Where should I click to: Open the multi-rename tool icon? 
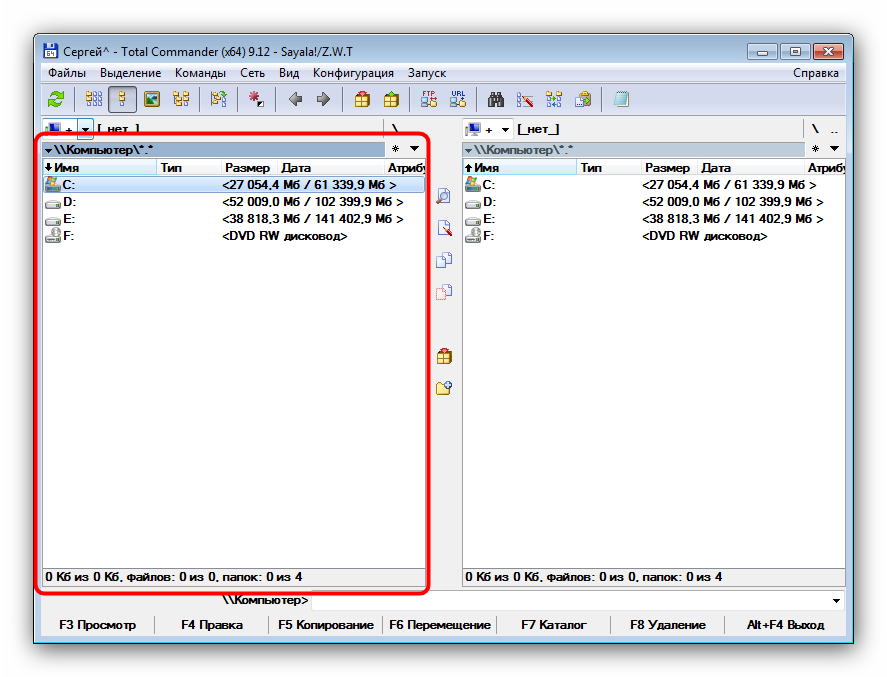tap(525, 100)
